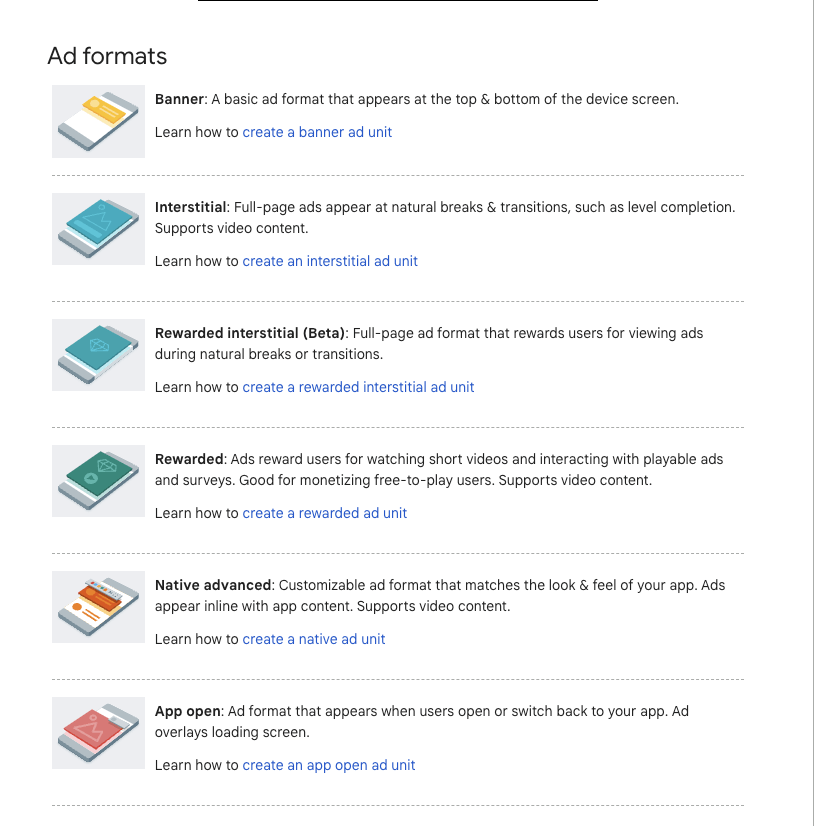Click the Banner ad format icon

[x=98, y=121]
